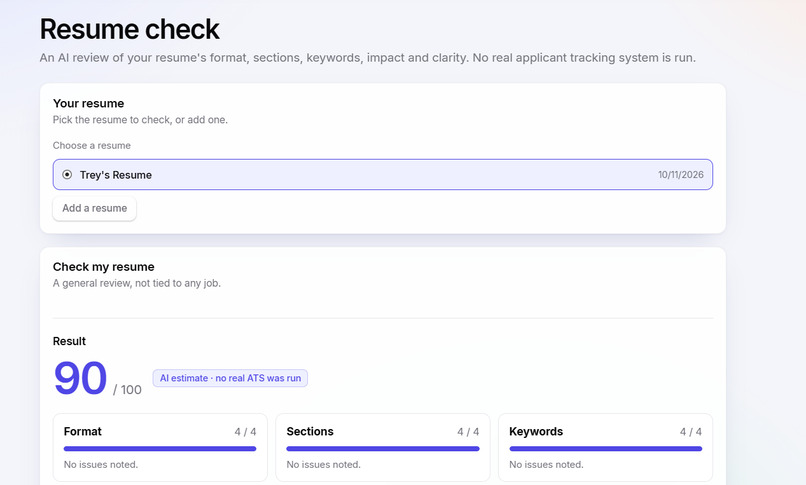Click No issues noted under Keywords
This screenshot has width=806, height=485.
[x=546, y=464]
